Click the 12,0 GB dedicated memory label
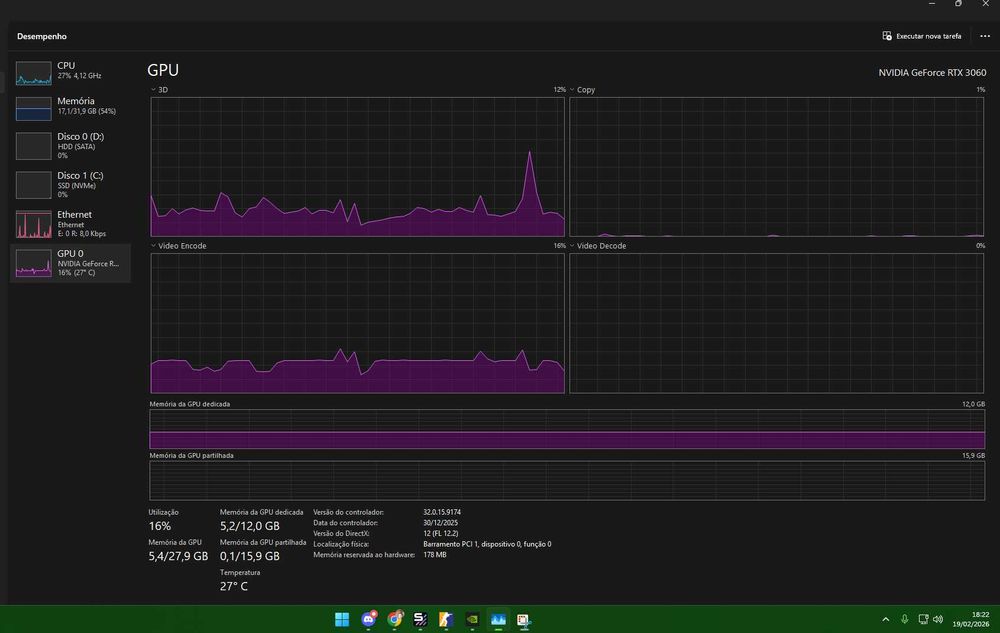Screen dimensions: 1000x633 click(973, 404)
